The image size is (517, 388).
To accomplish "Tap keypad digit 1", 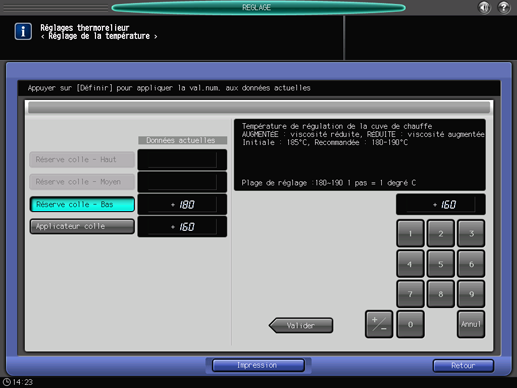I will pyautogui.click(x=410, y=233).
